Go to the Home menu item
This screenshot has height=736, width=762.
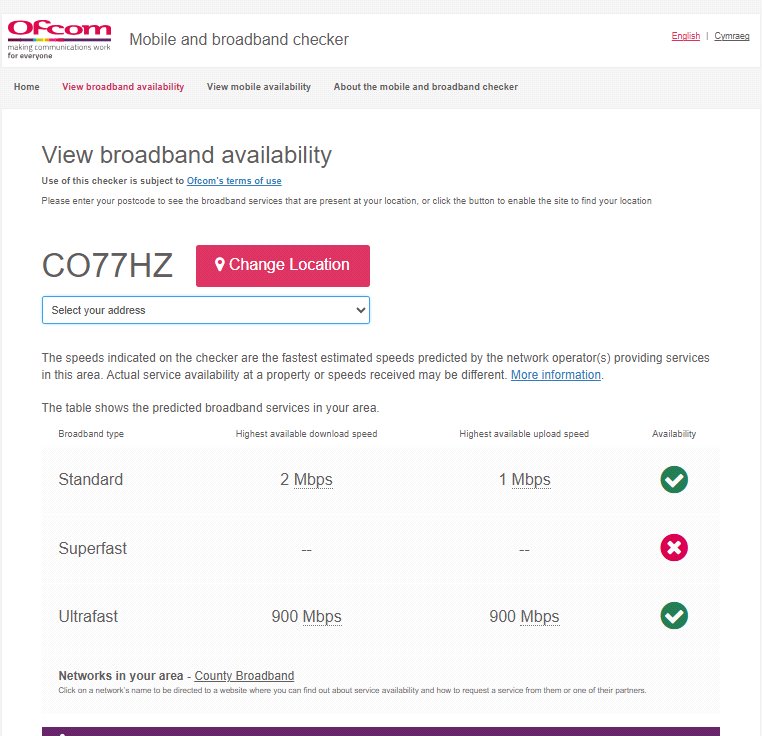coord(27,87)
